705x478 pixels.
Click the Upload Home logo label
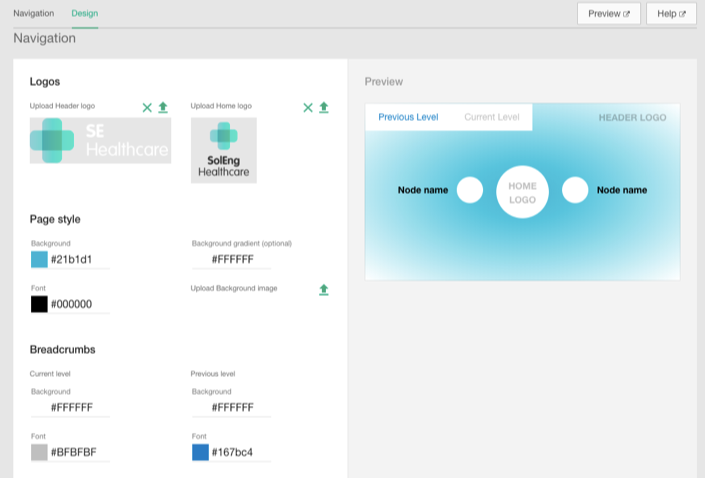coord(221,106)
